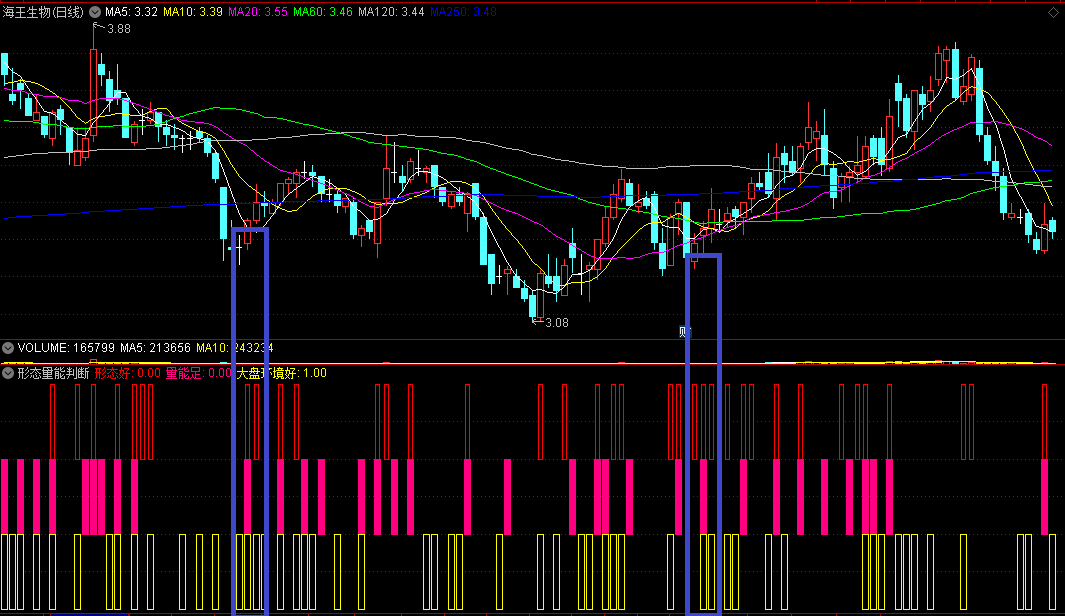This screenshot has width=1065, height=616.
Task: Click the VOLUME: 165799 value
Action: [x=66, y=348]
